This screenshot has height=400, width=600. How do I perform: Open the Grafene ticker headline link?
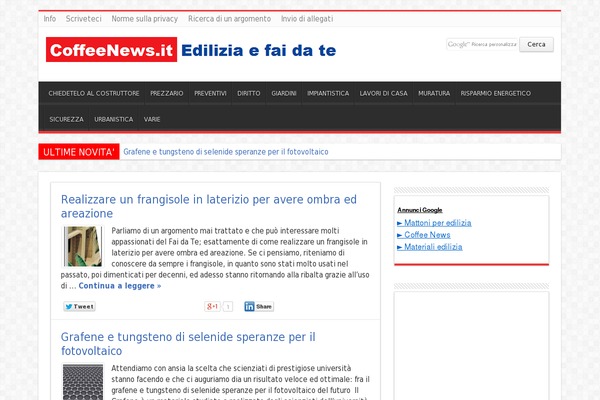(x=226, y=152)
